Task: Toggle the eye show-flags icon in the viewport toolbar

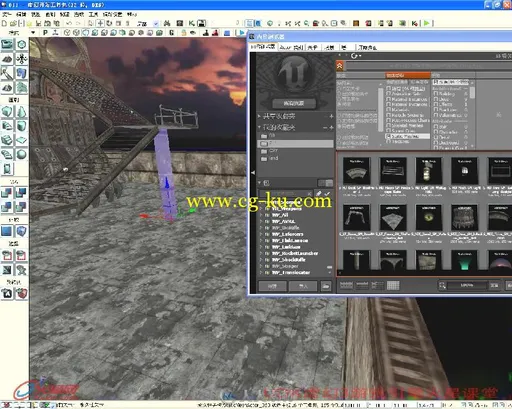Action: point(193,33)
